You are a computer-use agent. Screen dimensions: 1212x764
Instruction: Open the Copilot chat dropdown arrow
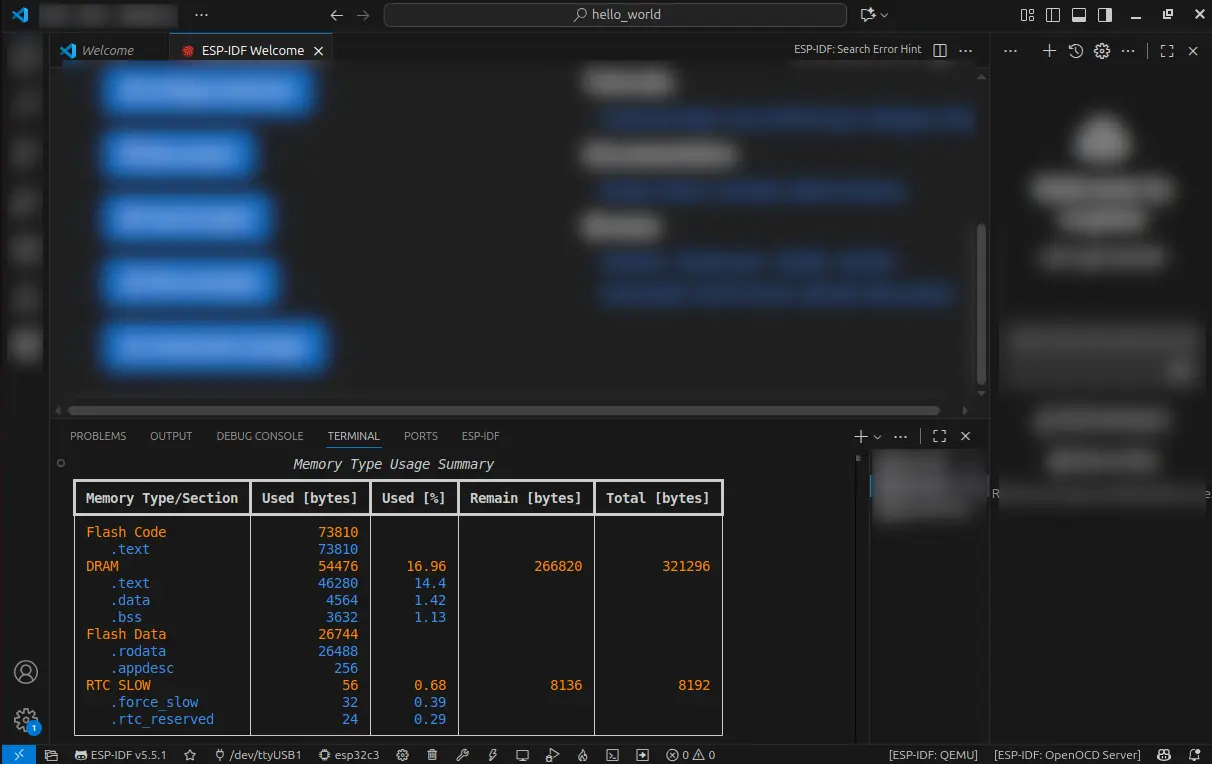[884, 15]
